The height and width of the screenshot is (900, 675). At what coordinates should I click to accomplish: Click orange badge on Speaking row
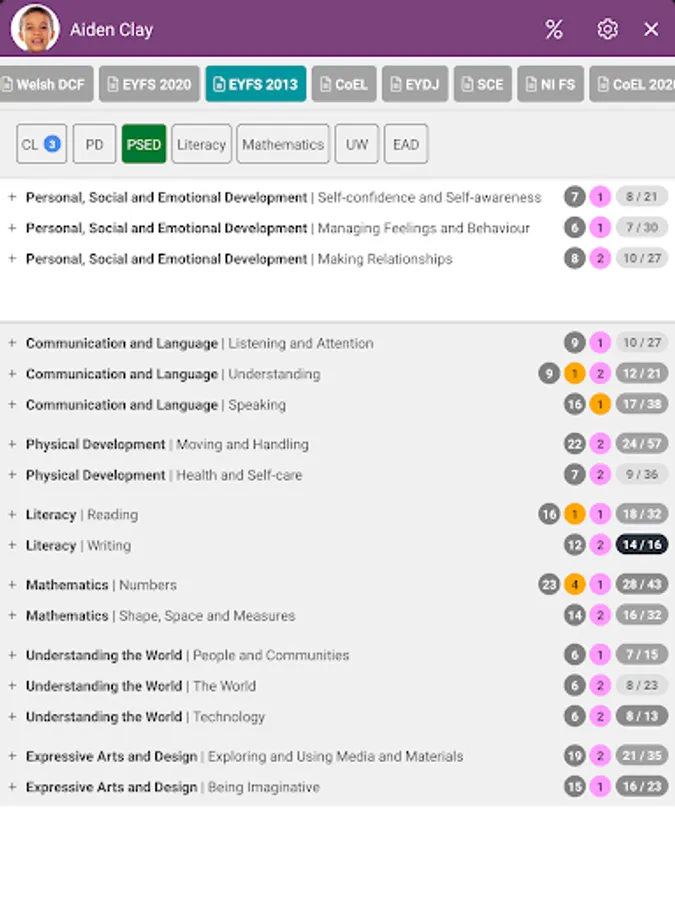(x=600, y=405)
